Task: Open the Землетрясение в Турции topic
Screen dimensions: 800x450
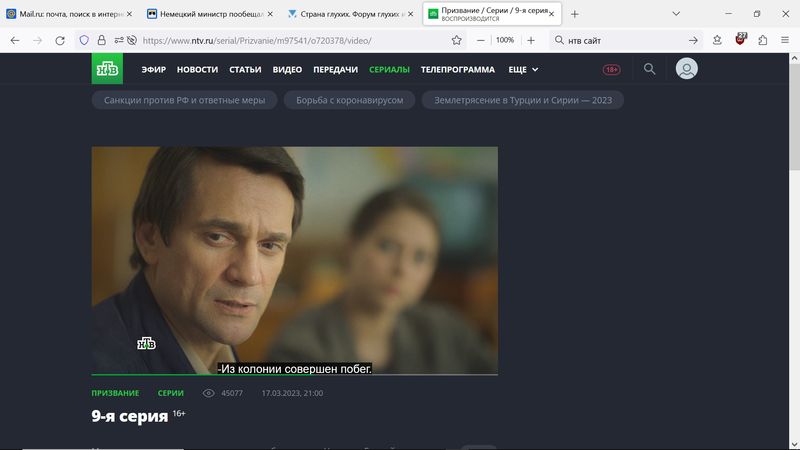Action: click(x=523, y=100)
